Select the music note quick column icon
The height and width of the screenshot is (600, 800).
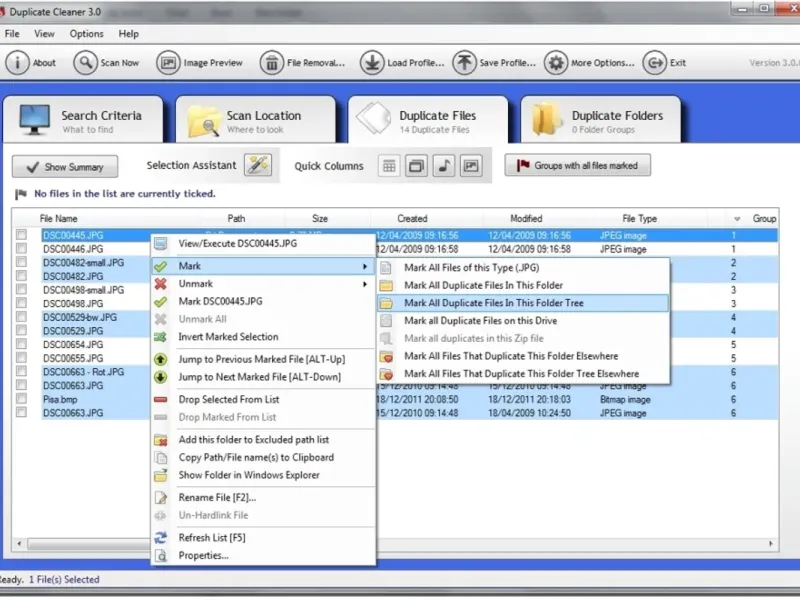coord(443,166)
